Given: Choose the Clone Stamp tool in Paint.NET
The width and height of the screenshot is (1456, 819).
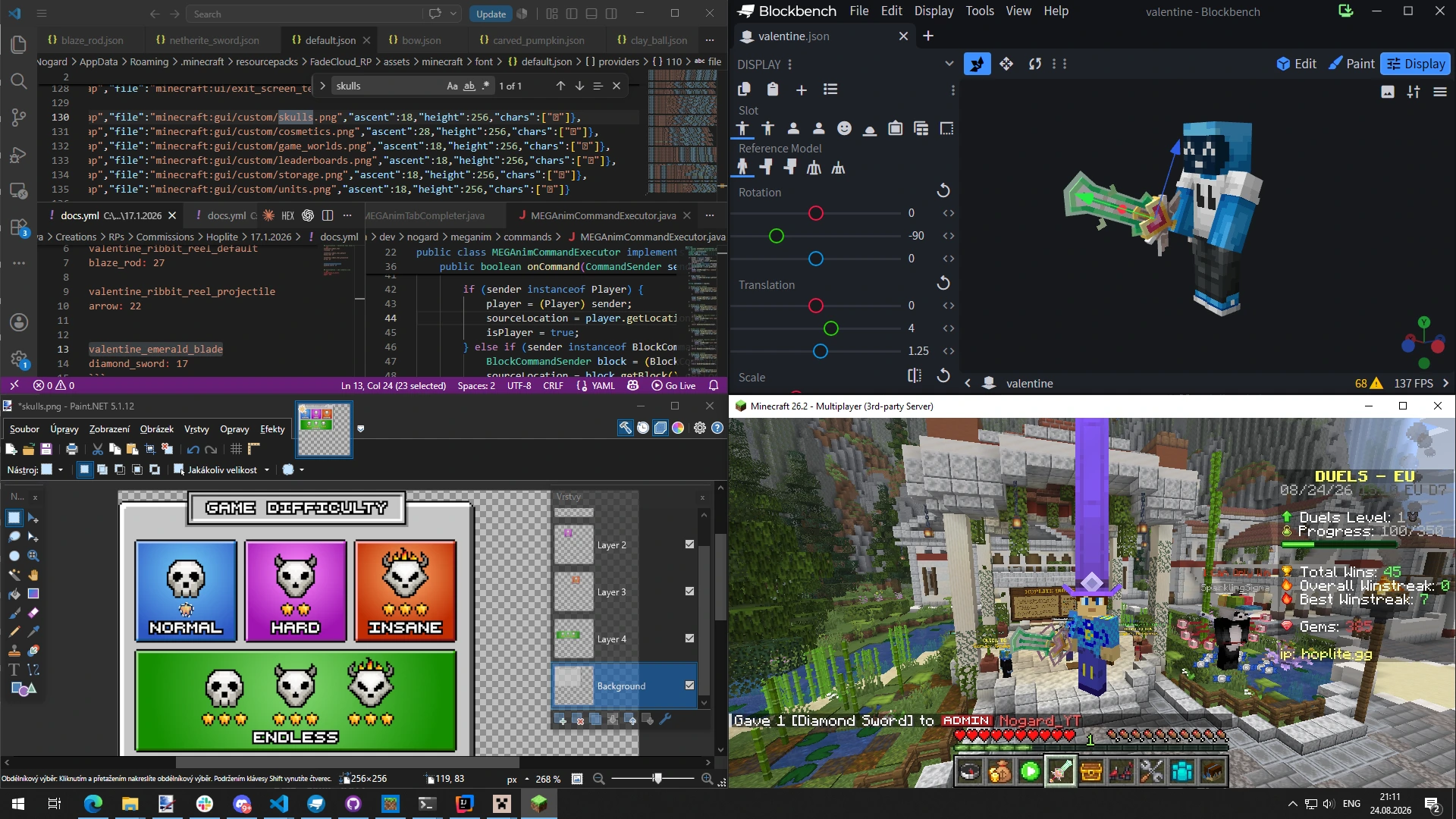Looking at the screenshot, I should coord(14,651).
